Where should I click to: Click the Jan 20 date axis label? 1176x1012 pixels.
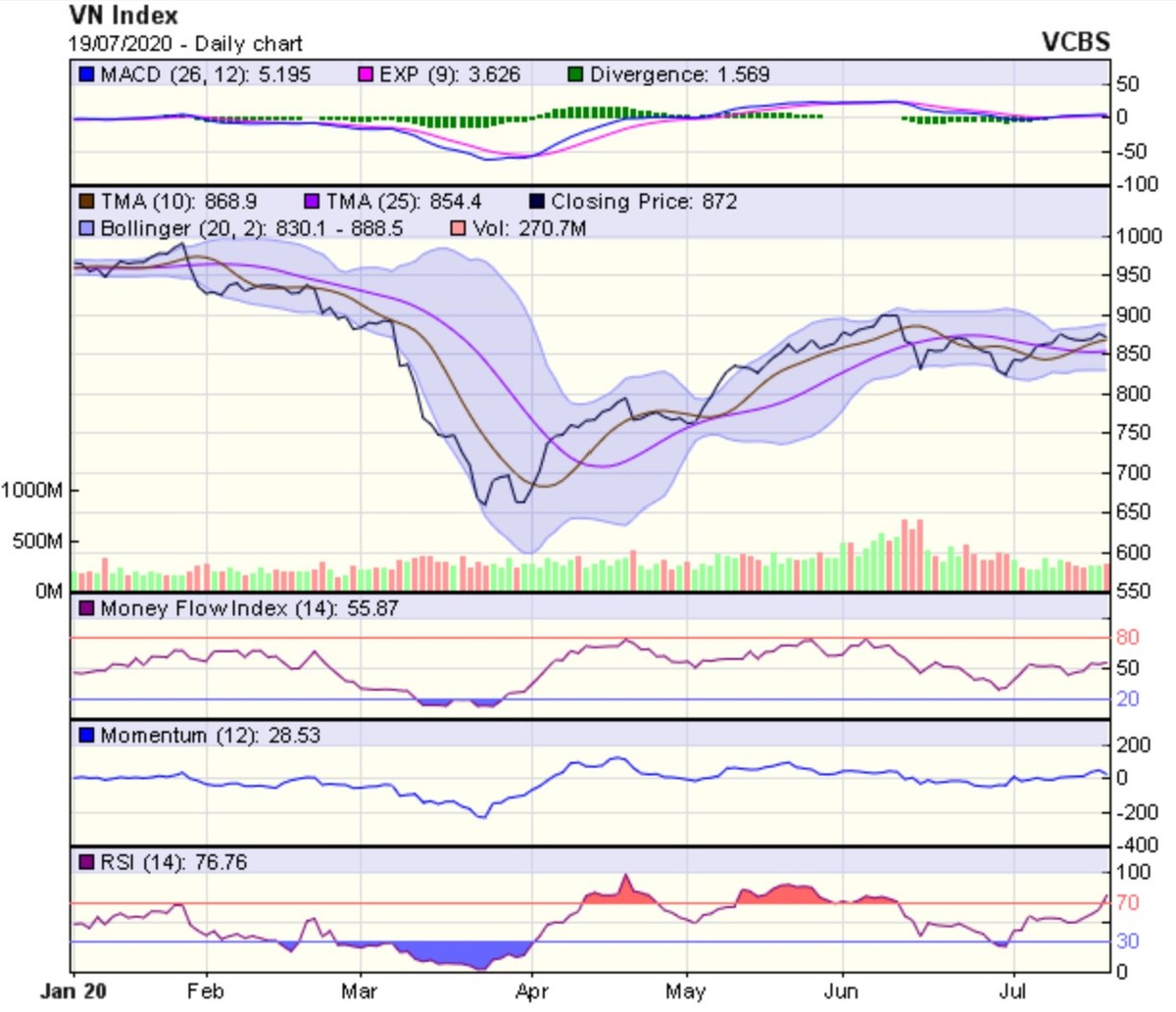pyautogui.click(x=73, y=991)
